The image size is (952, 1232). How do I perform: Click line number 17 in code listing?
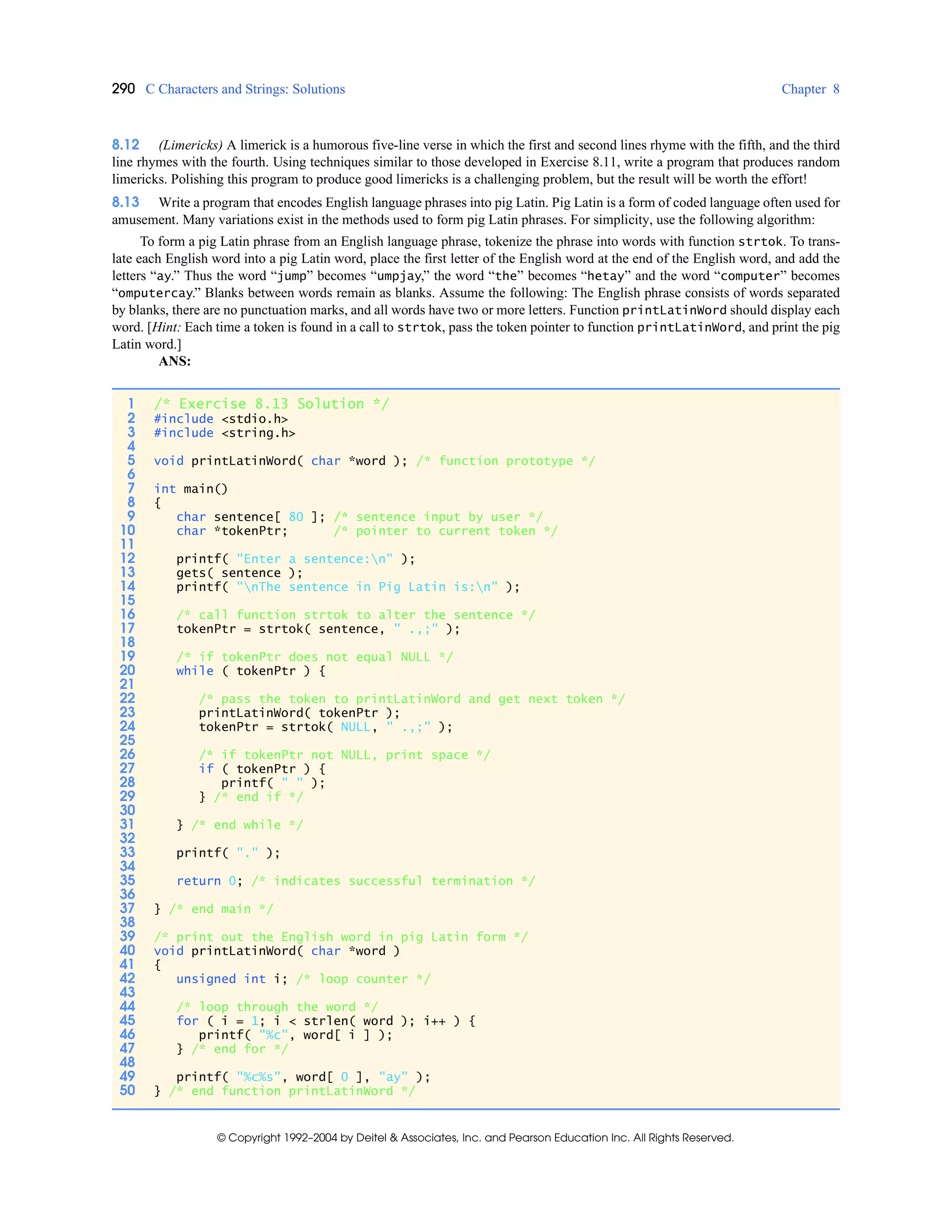tap(128, 629)
